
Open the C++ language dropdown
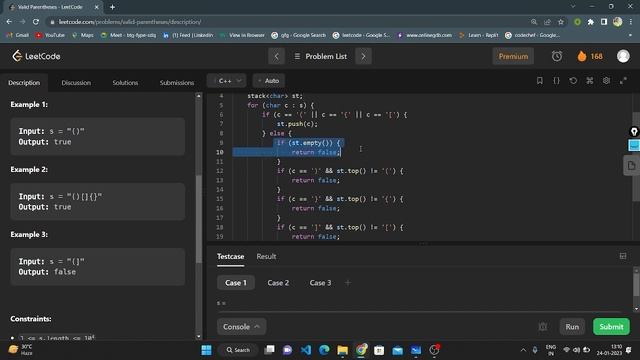[x=227, y=81]
